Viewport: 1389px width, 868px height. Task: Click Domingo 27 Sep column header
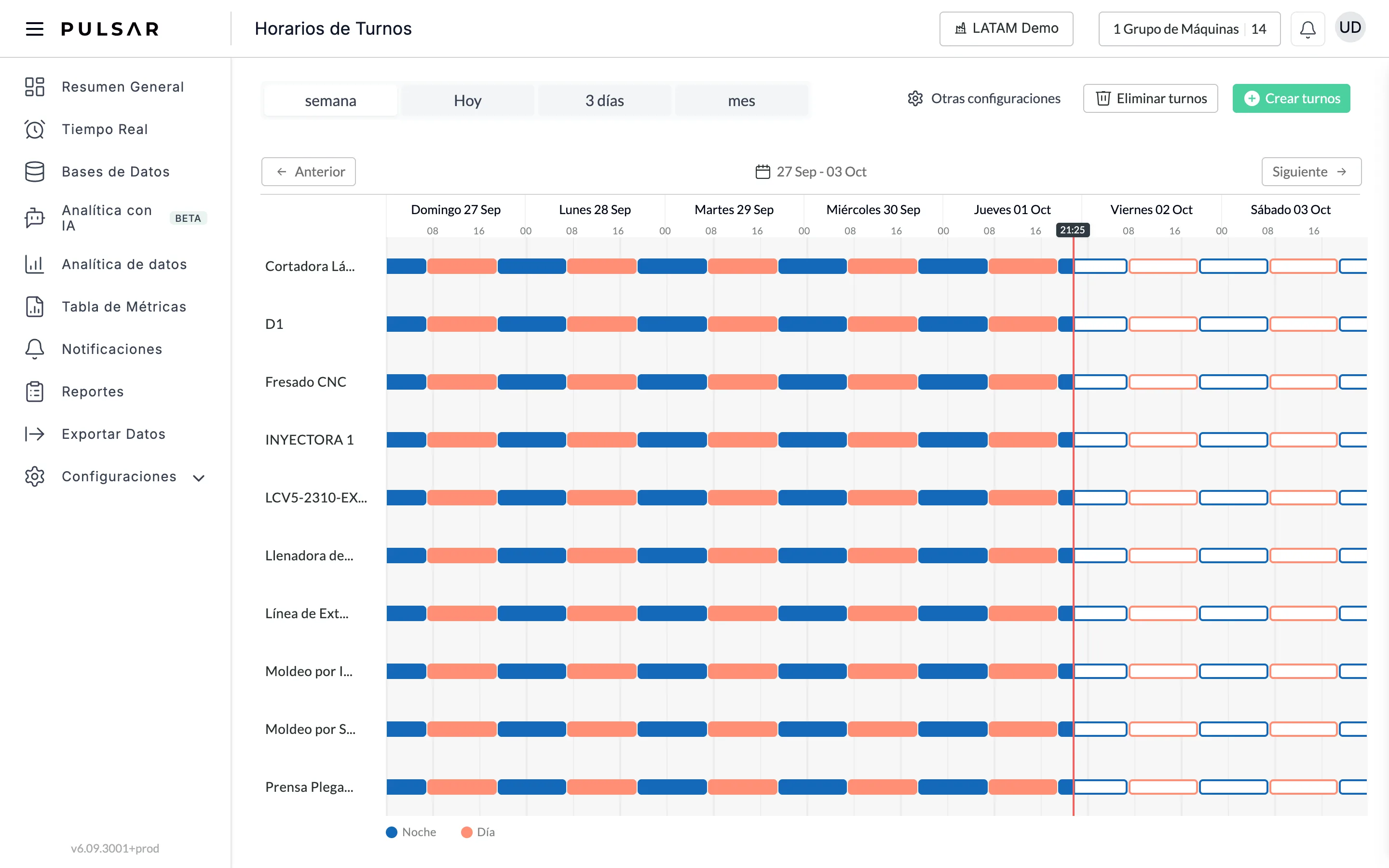pos(456,210)
